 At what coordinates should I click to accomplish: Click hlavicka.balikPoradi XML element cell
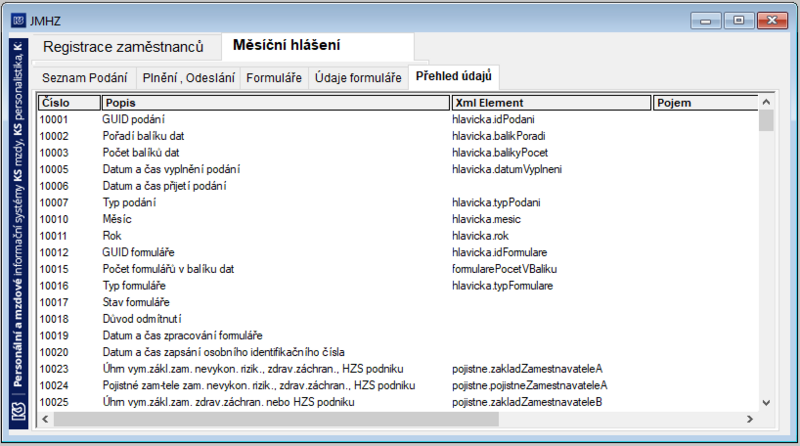[x=498, y=136]
